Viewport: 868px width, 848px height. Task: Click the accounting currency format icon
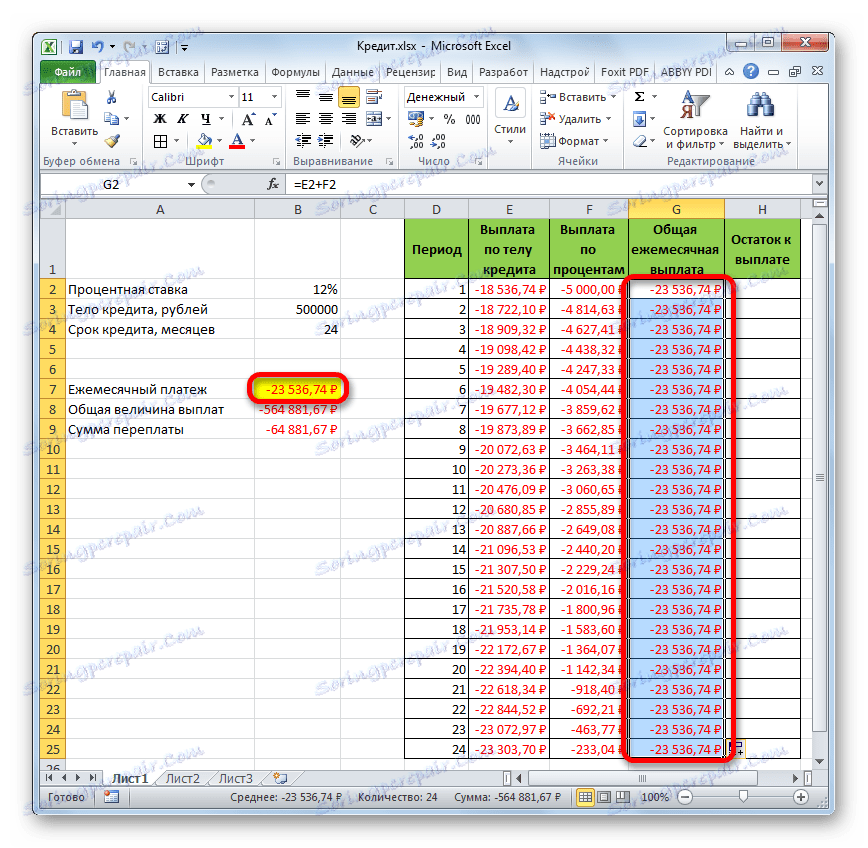[x=416, y=118]
